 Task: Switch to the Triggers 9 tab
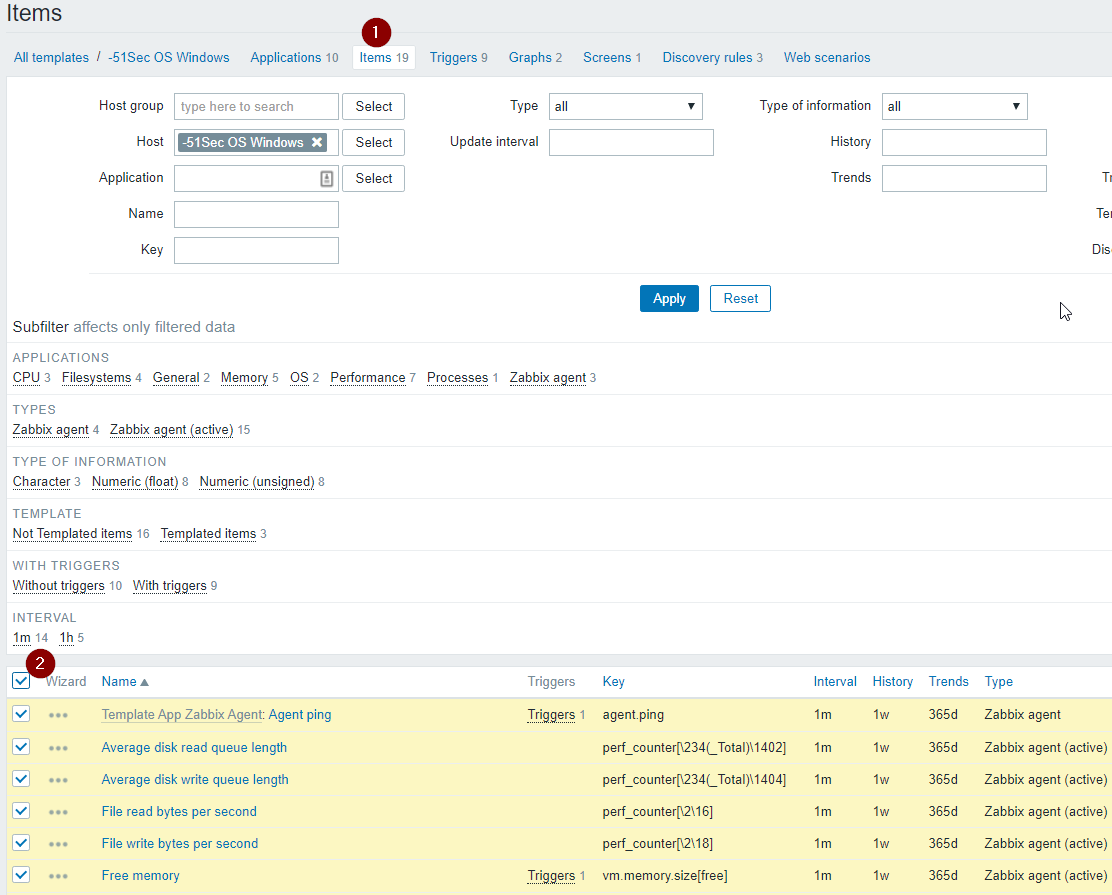click(x=458, y=57)
